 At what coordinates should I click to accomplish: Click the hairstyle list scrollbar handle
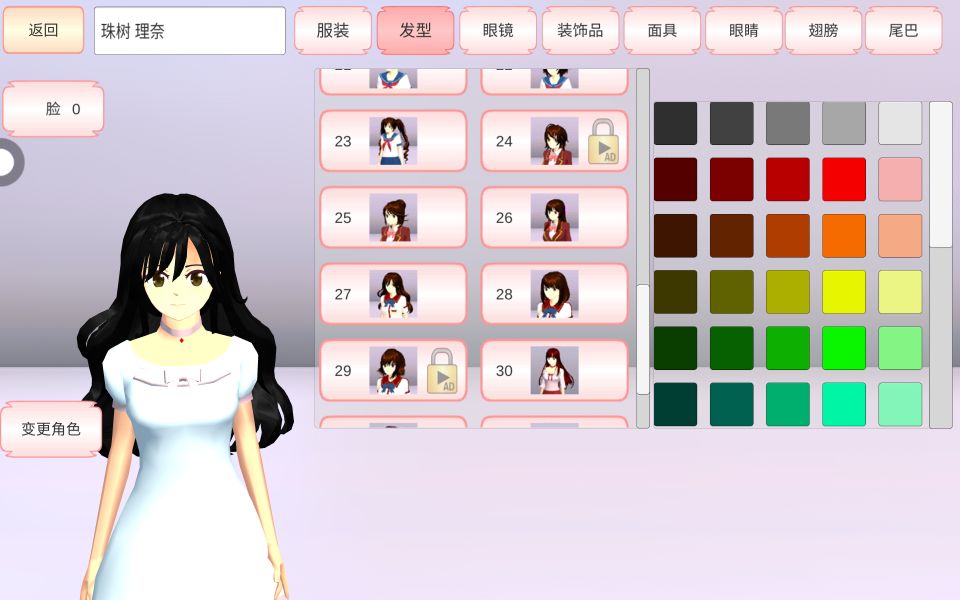click(643, 338)
